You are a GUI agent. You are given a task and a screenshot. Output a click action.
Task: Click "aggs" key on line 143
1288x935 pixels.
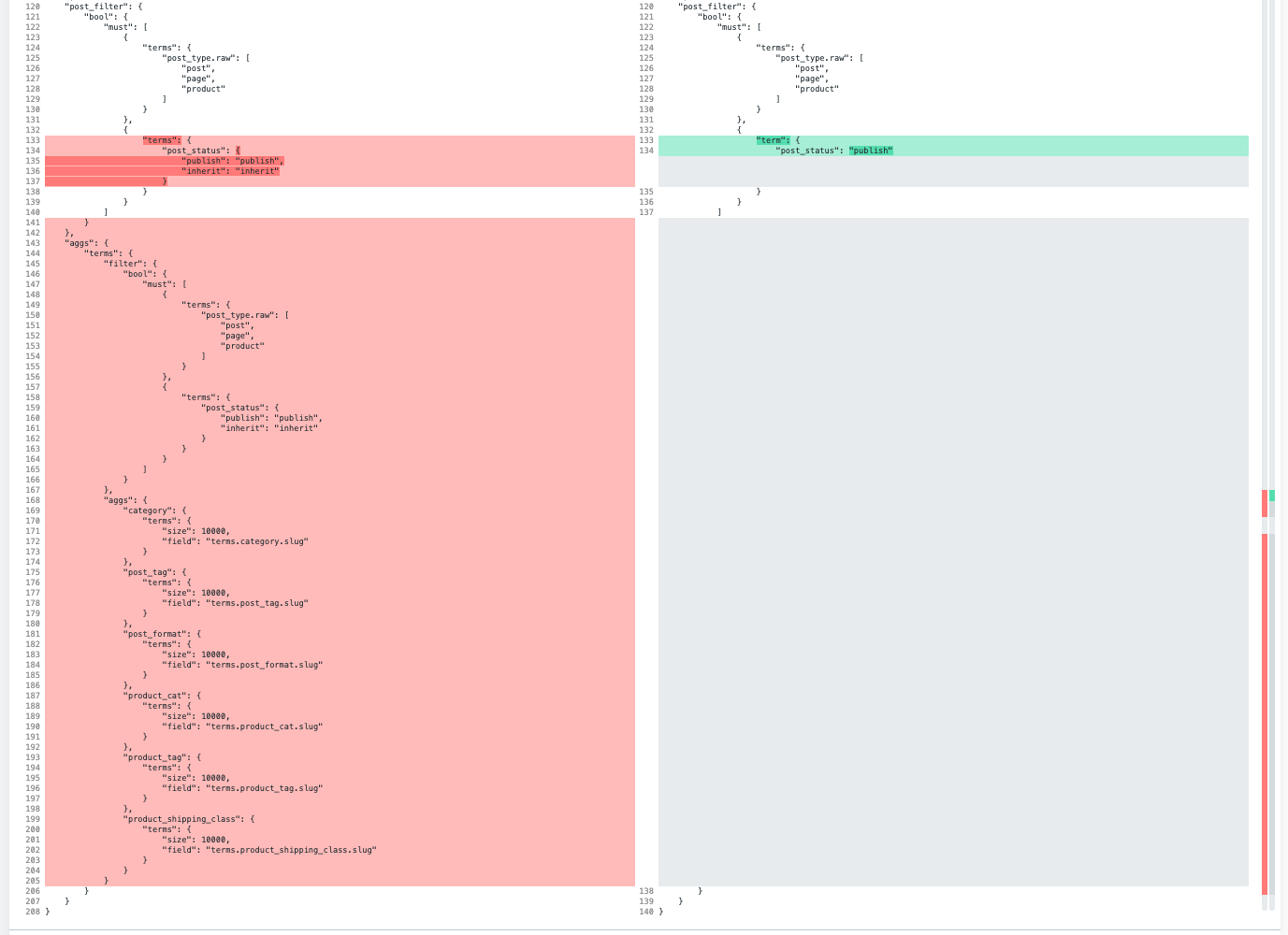[x=84, y=242]
